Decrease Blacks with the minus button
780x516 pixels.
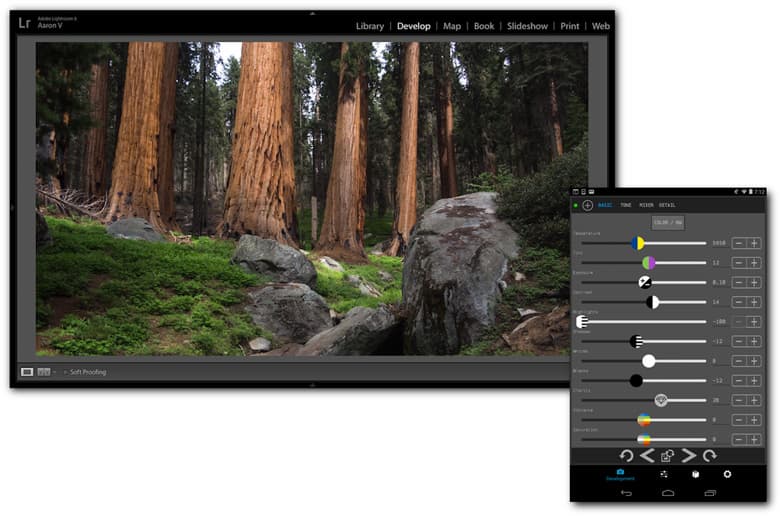click(739, 381)
